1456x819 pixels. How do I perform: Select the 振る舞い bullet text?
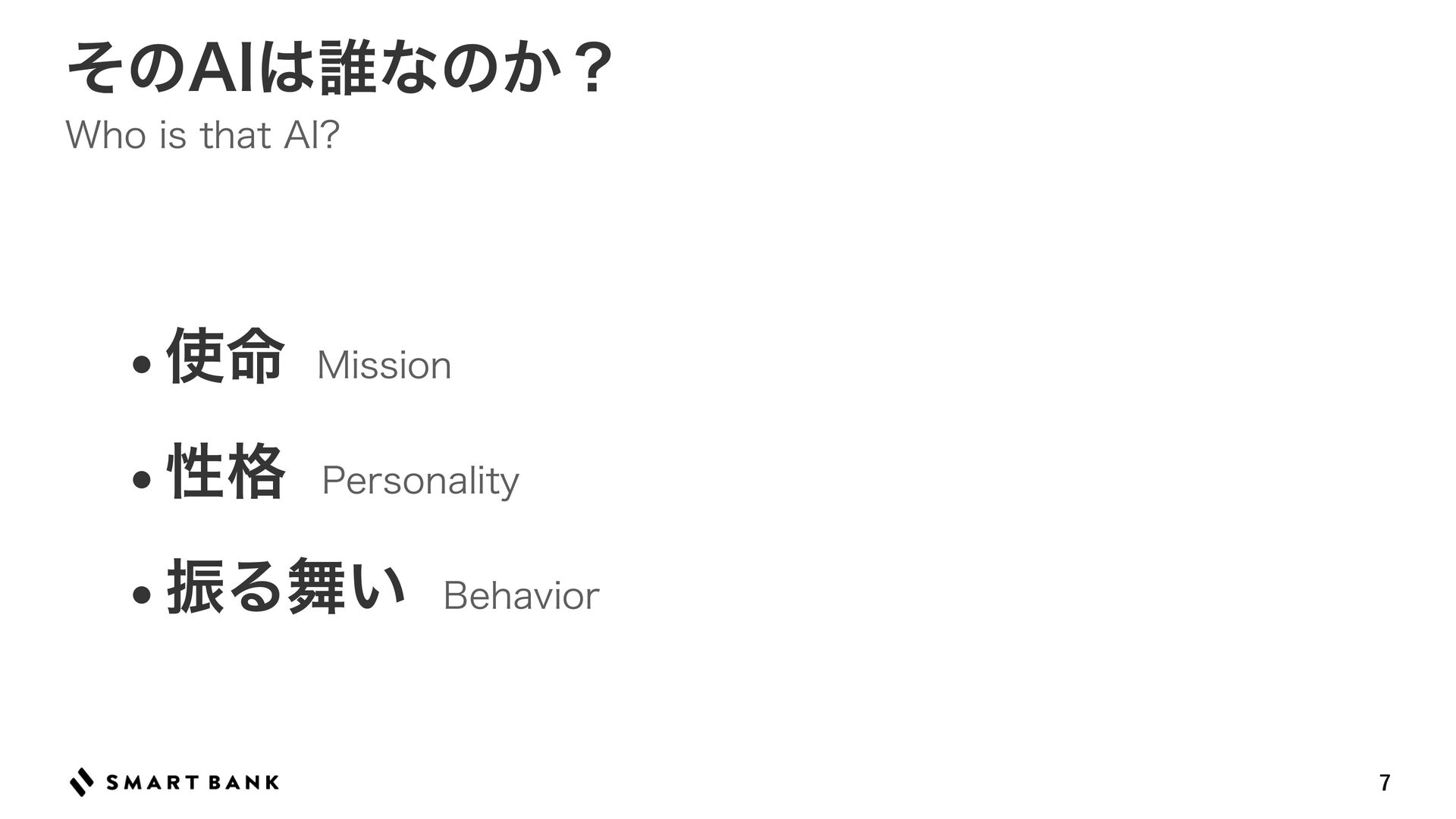284,585
